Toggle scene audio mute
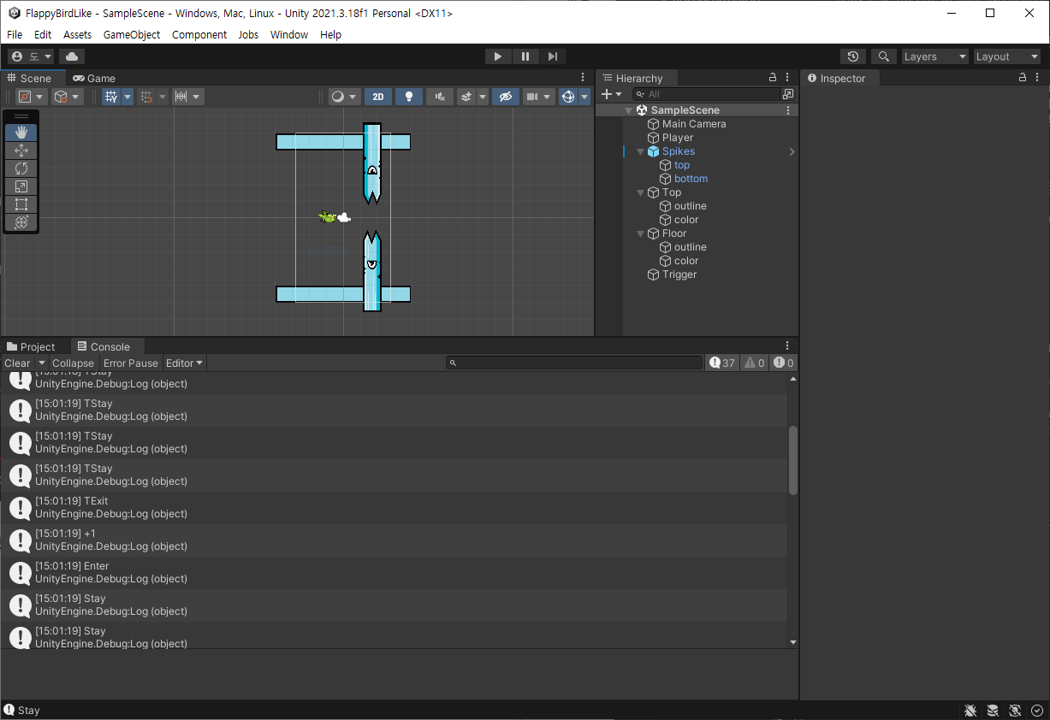The width and height of the screenshot is (1050, 720). [x=439, y=96]
